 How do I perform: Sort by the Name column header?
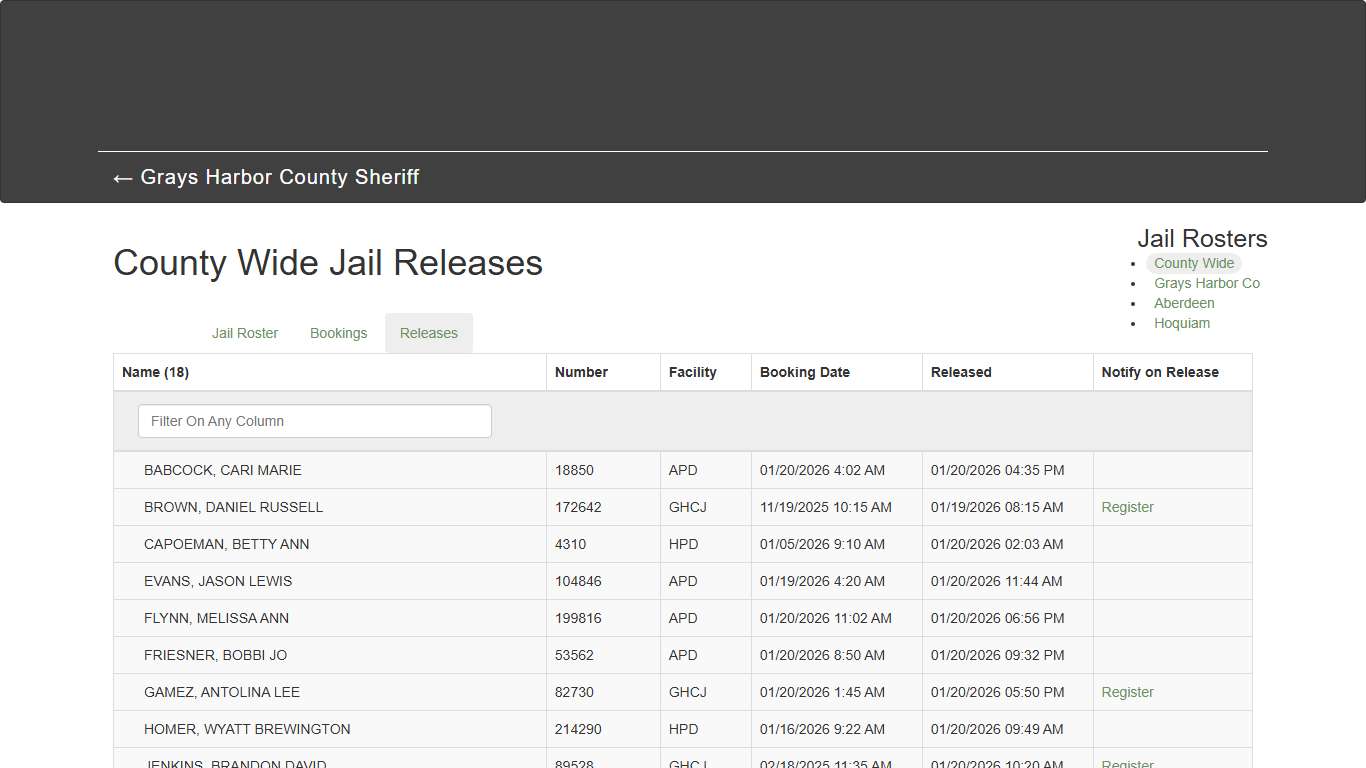coord(155,371)
